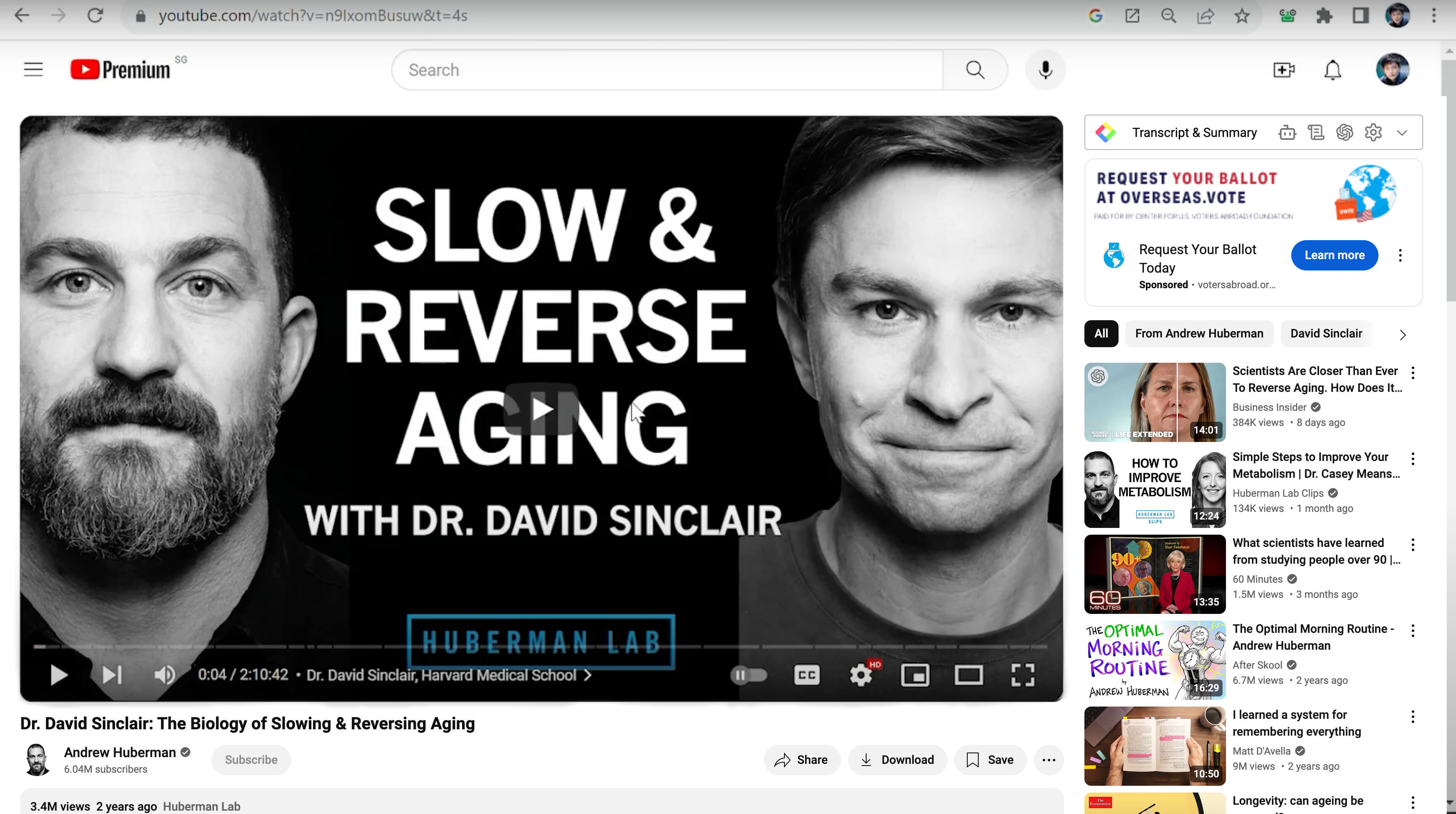1456x814 pixels.
Task: Enable miniplayer mode
Action: pos(915,675)
